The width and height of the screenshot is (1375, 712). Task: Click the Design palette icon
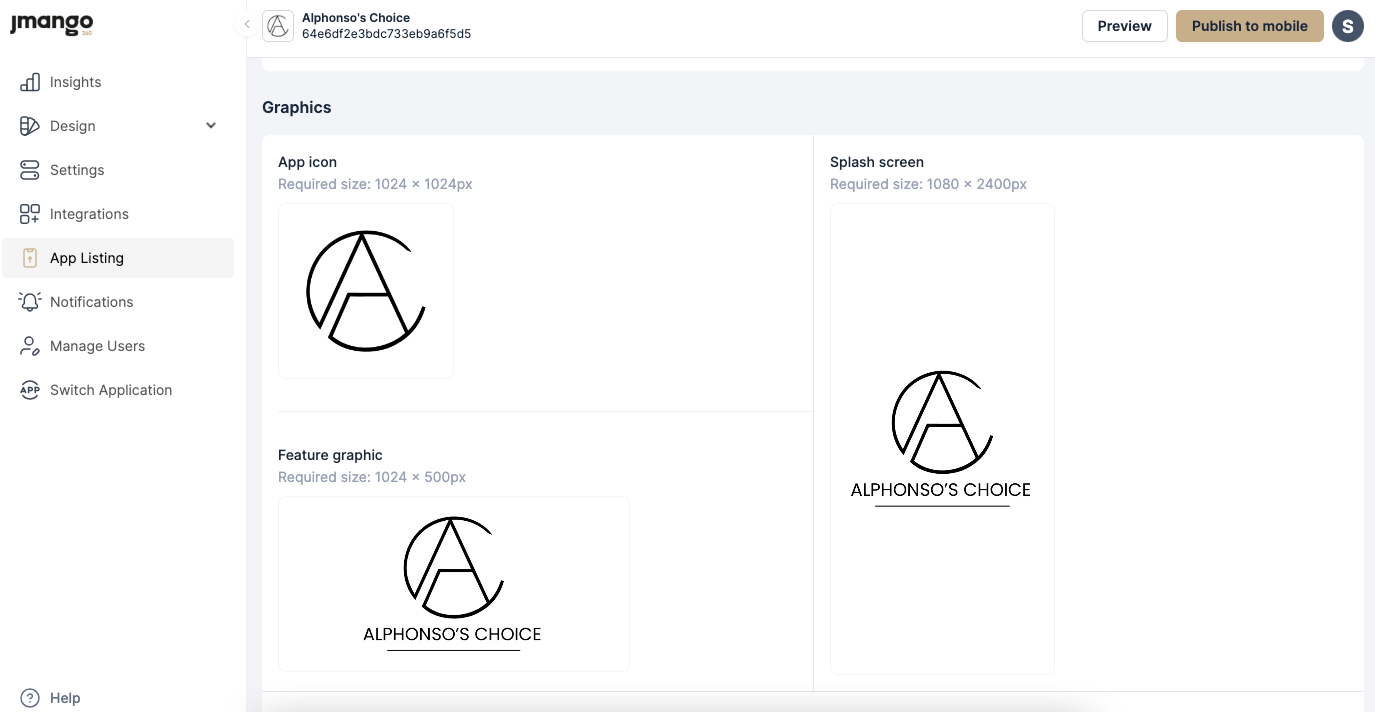pyautogui.click(x=30, y=126)
